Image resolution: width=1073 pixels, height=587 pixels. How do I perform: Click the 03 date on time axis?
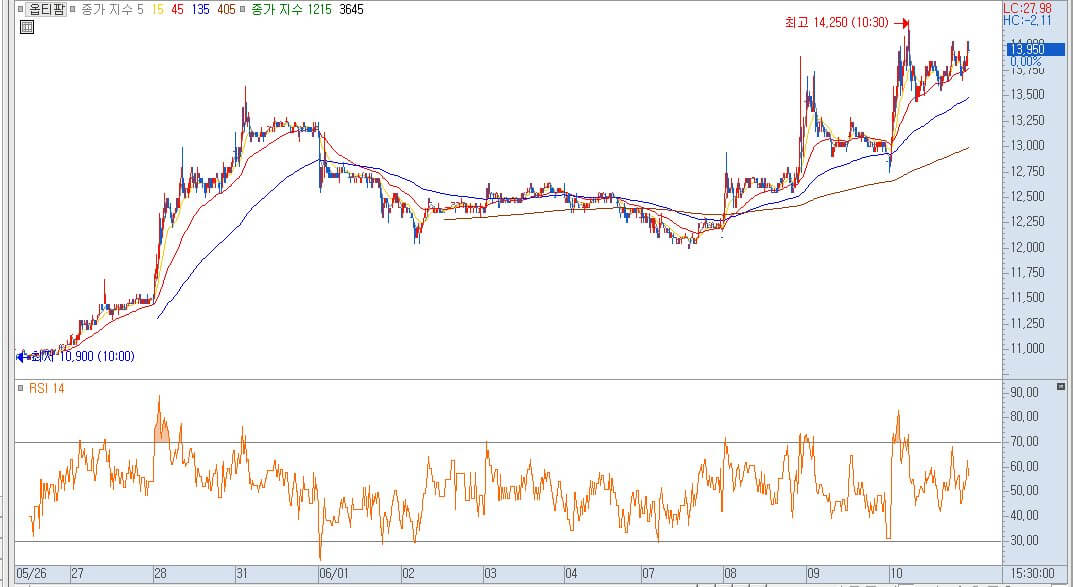coord(490,573)
